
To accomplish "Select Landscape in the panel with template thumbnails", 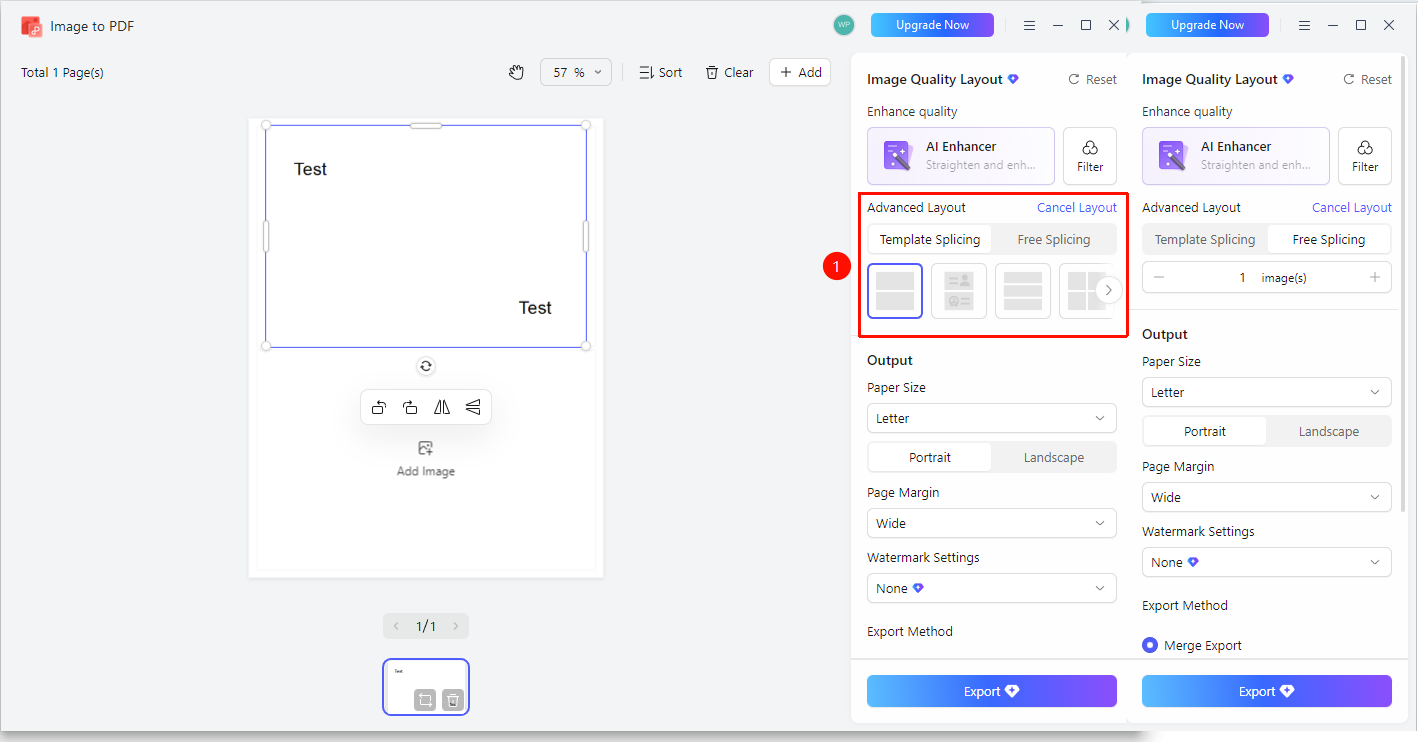I will point(1054,457).
